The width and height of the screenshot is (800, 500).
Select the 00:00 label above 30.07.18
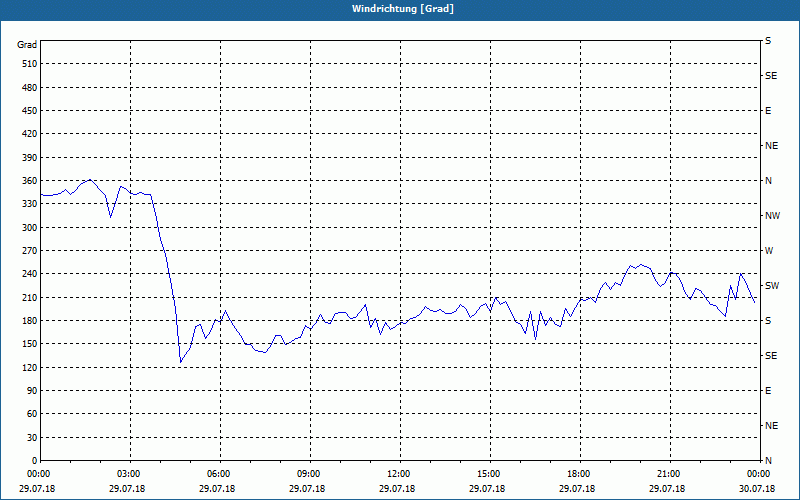(759, 473)
